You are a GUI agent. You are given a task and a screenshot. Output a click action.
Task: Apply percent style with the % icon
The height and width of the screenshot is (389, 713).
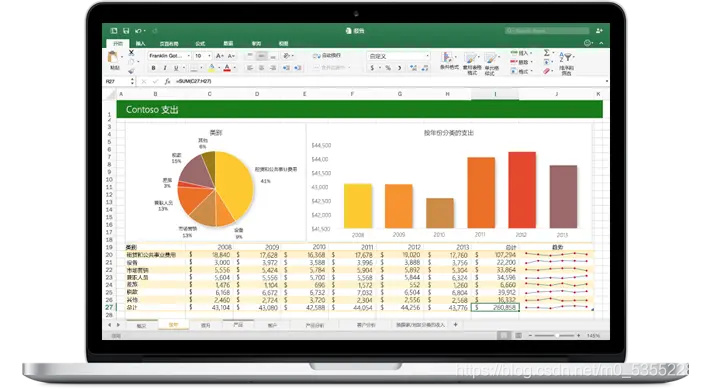pos(388,68)
